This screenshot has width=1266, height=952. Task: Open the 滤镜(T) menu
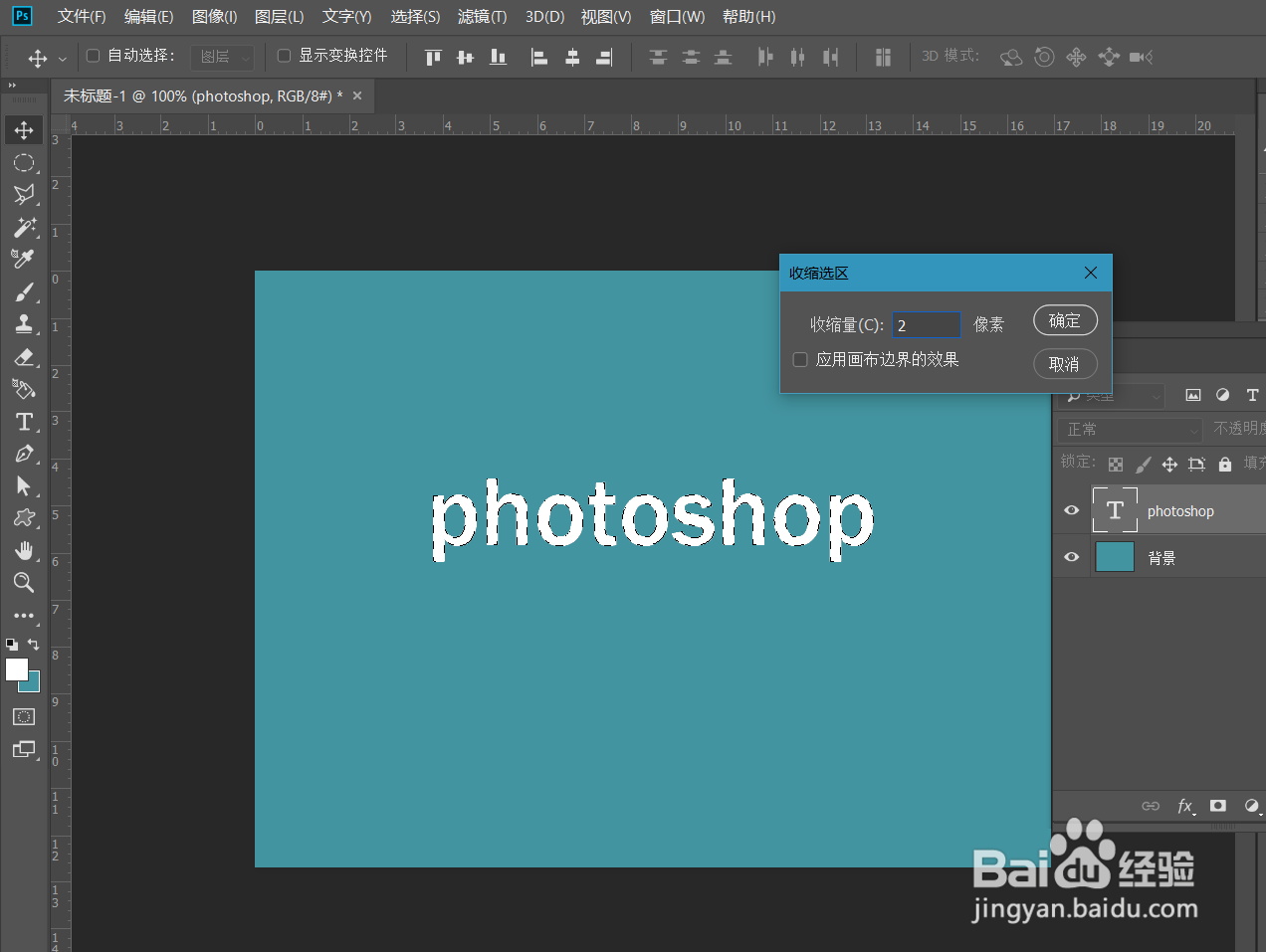coord(482,17)
